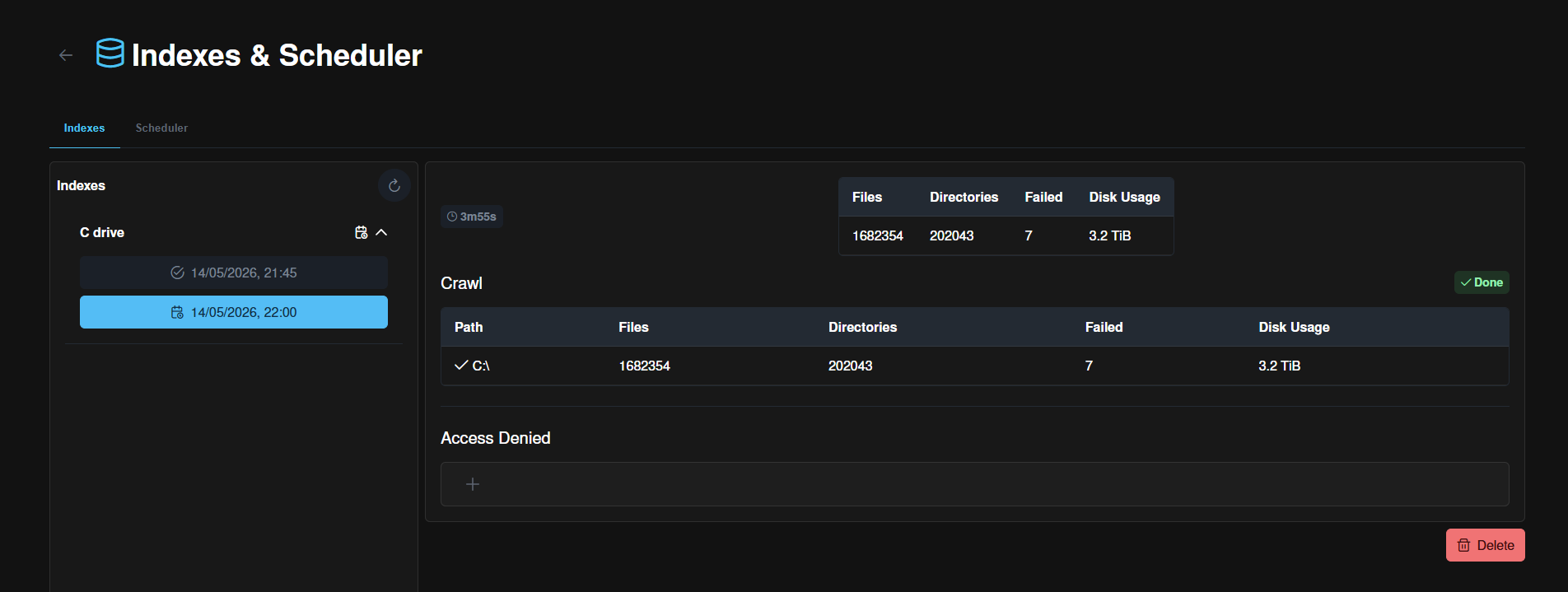Screen dimensions: 1568x592
Task: Click the trash icon on Delete button
Action: coord(1463,545)
